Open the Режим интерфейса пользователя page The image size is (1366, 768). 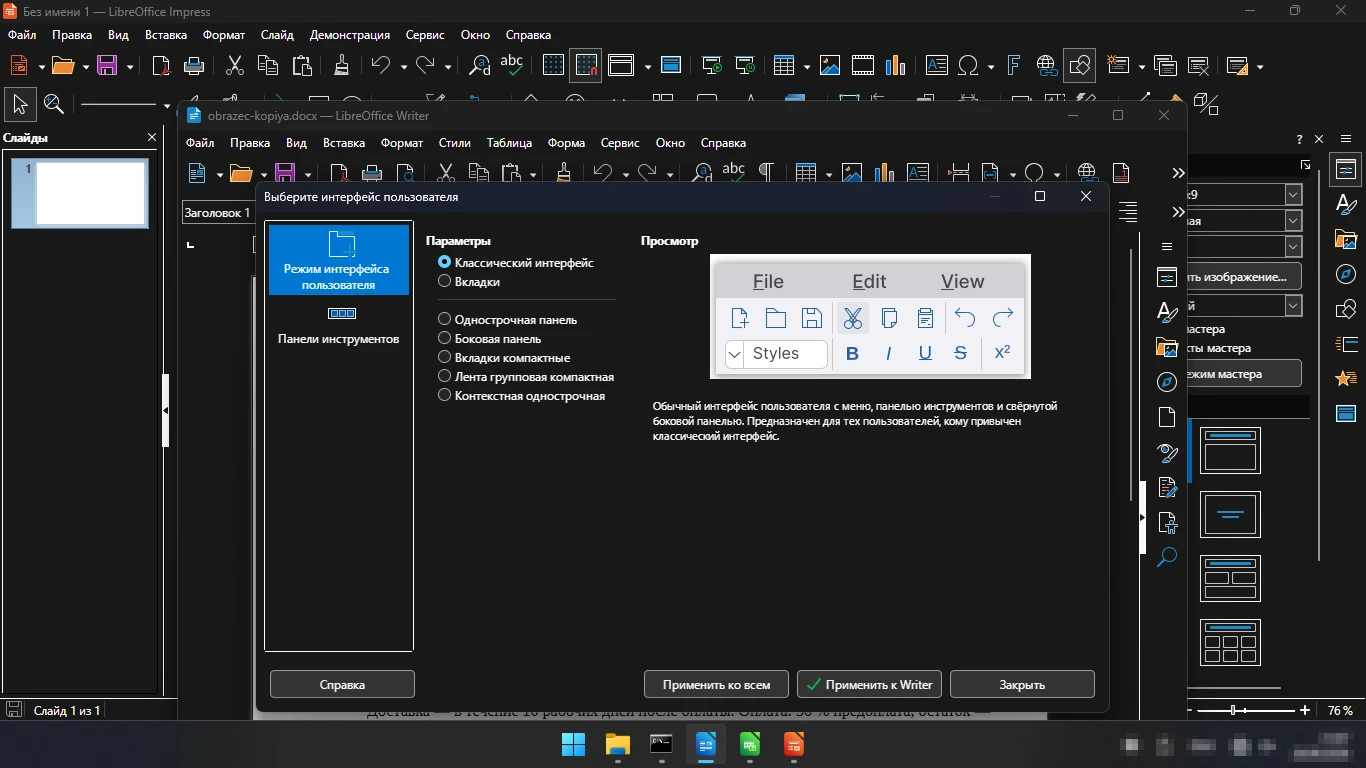[x=339, y=259]
